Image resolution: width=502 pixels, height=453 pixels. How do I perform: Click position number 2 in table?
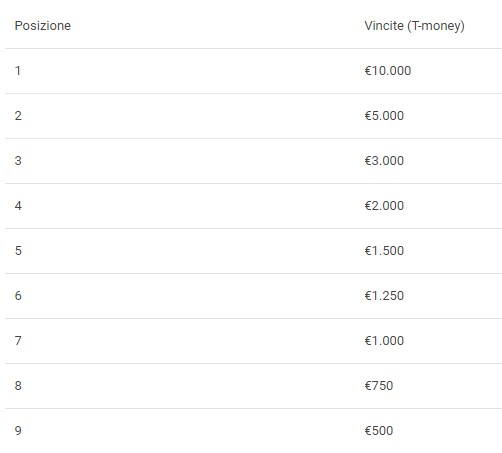click(x=18, y=116)
